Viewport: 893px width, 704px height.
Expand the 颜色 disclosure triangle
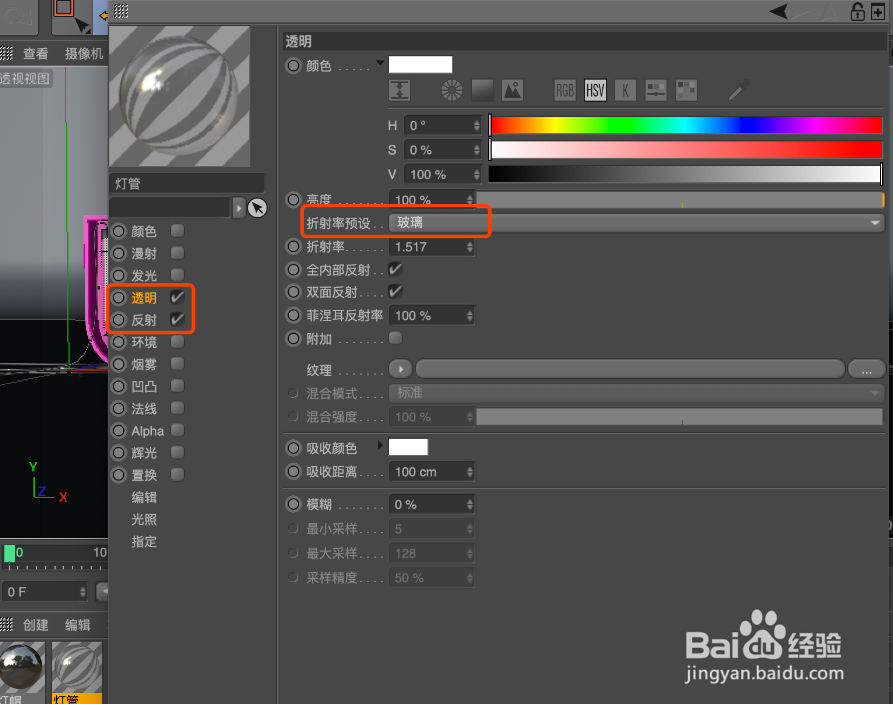click(x=380, y=63)
